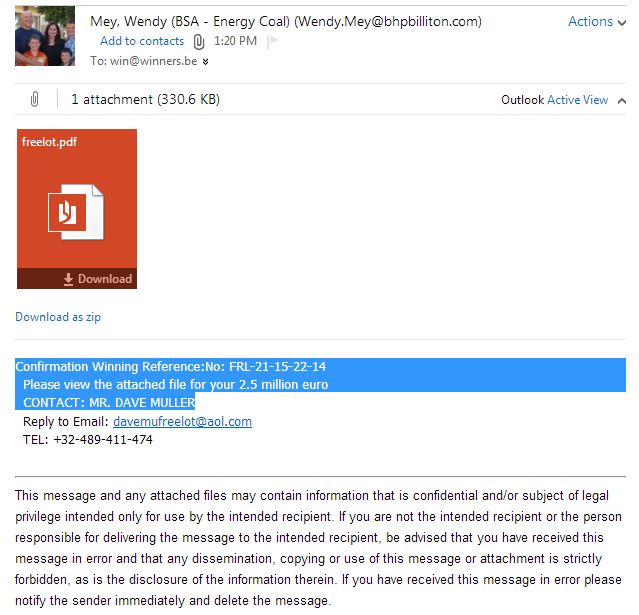Click the paperclip icon in attachment bar

35,99
